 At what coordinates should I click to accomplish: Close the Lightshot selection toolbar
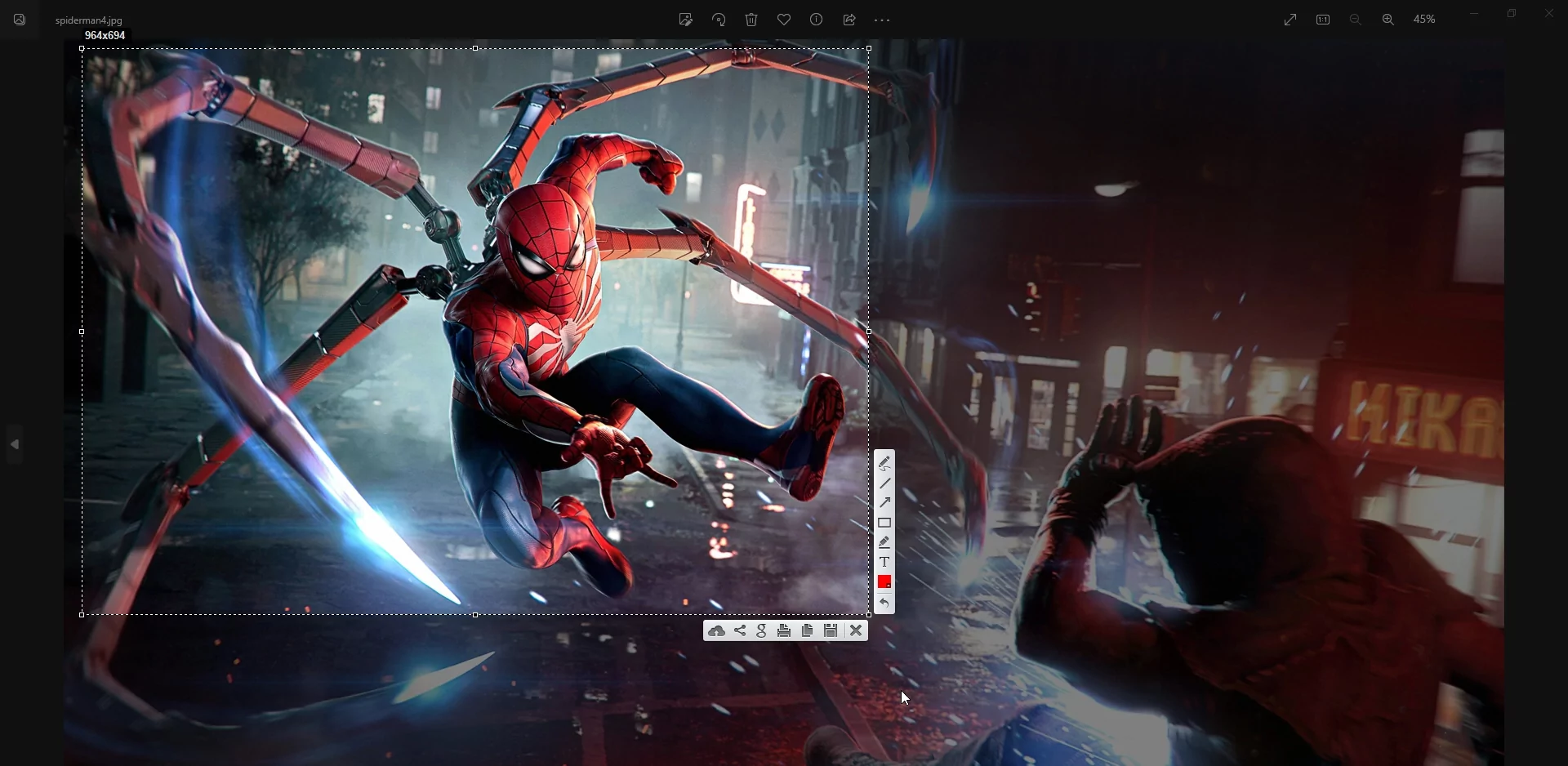click(857, 631)
